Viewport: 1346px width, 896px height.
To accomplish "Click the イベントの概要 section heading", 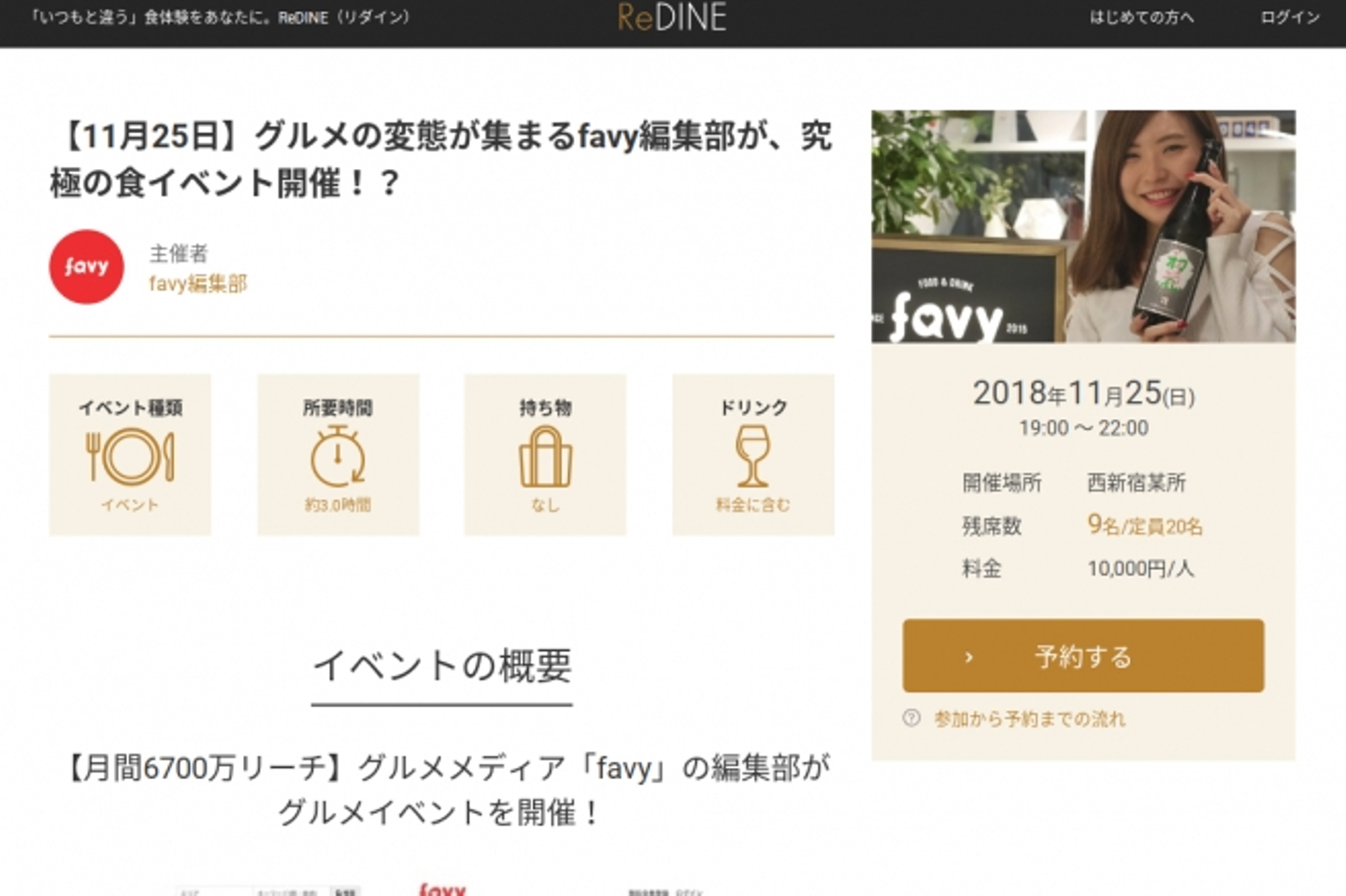I will click(x=442, y=666).
